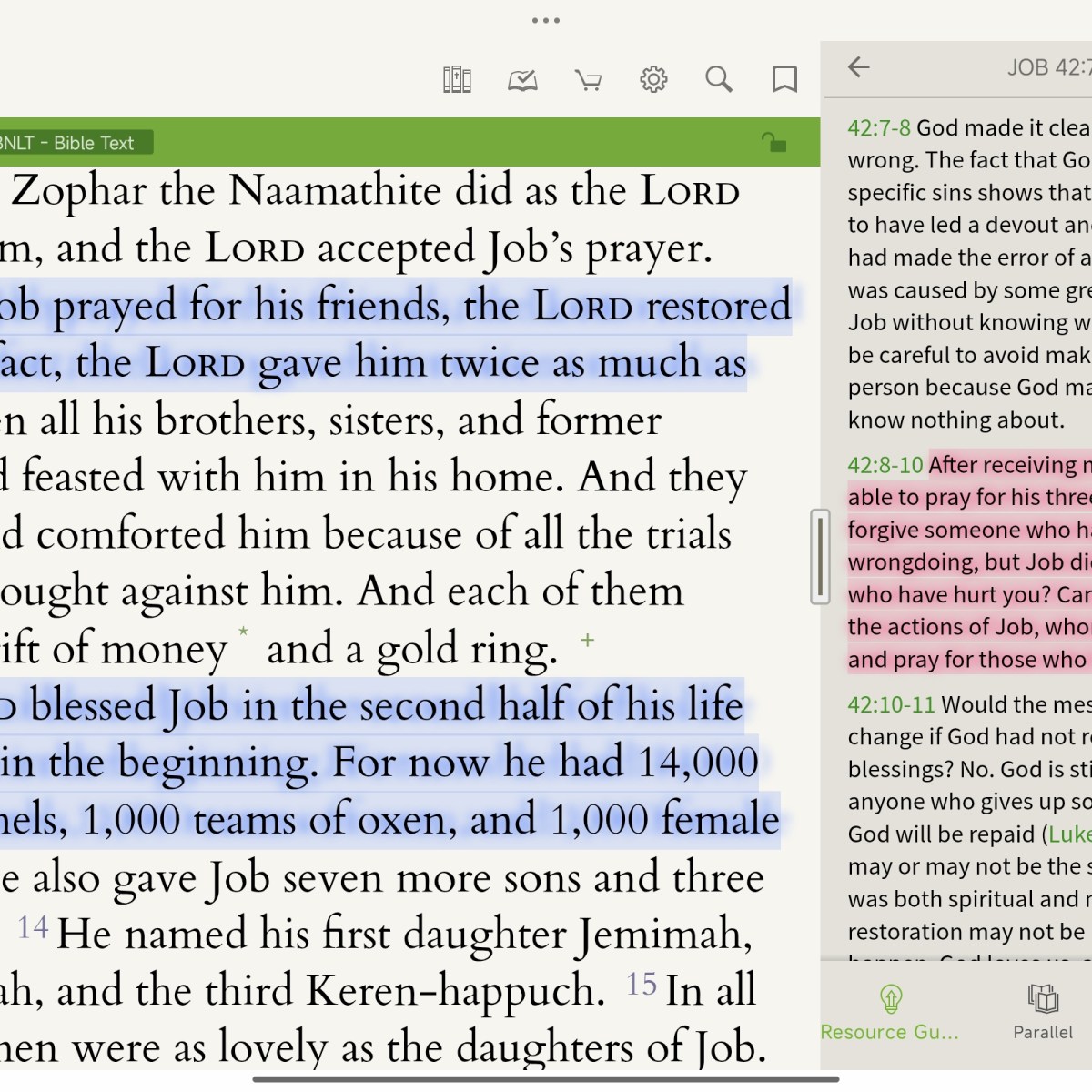Select verse number 14
Screen dimensions: 1092x1092
tap(33, 927)
